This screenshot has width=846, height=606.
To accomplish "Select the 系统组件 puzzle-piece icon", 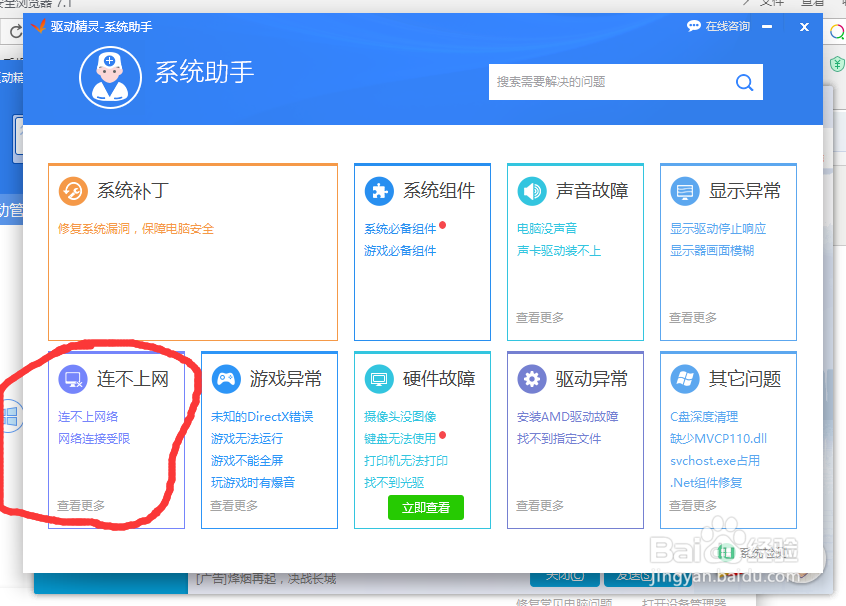I will coord(377,190).
